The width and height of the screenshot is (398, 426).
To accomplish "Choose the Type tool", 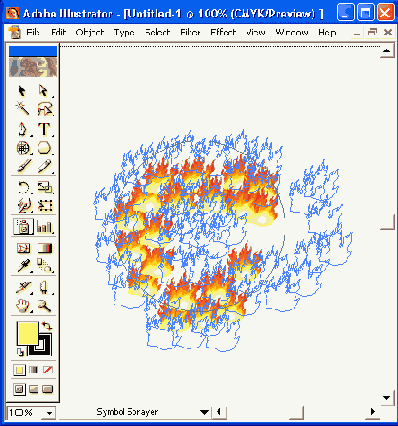I will tap(44, 129).
